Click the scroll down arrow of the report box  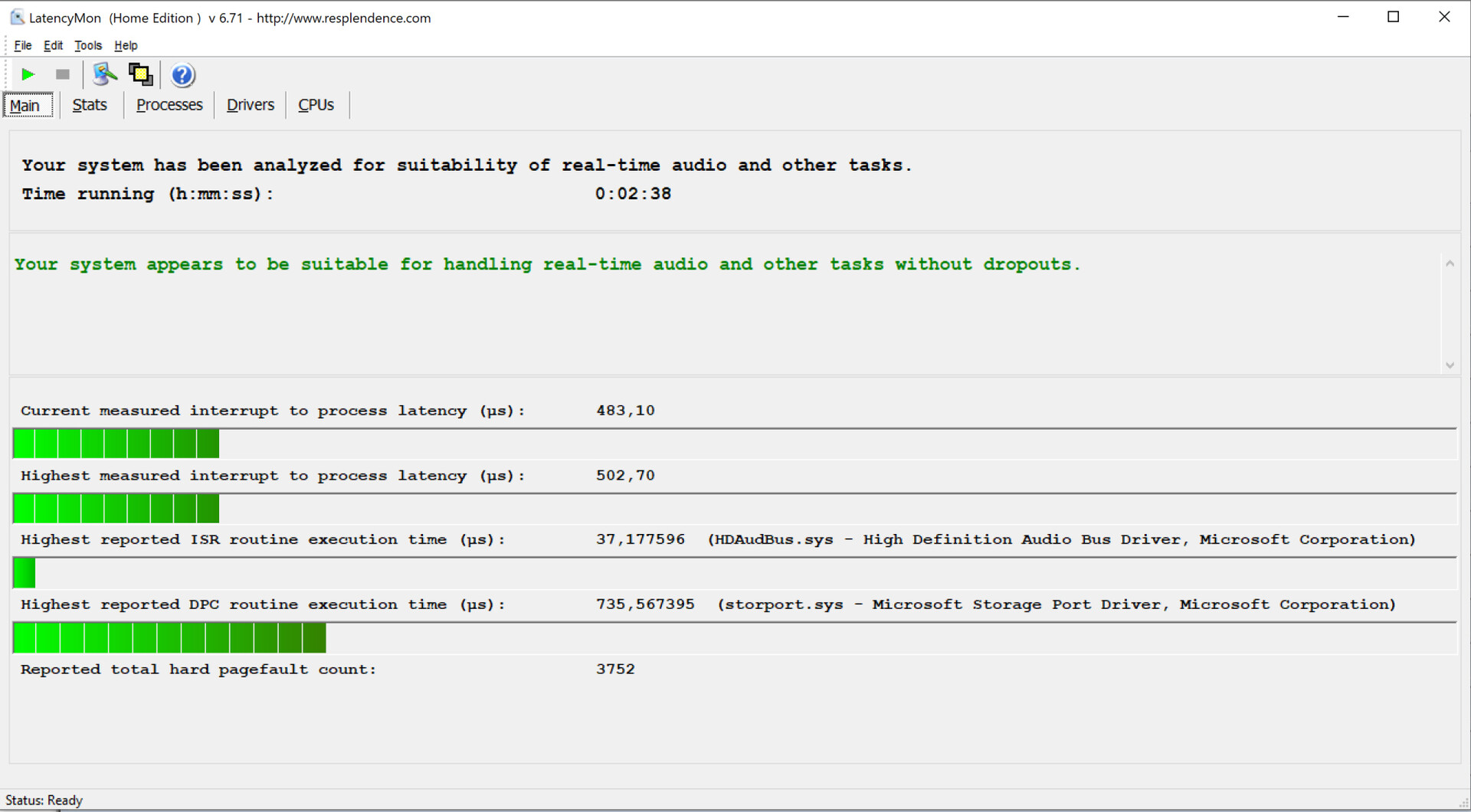(x=1450, y=365)
